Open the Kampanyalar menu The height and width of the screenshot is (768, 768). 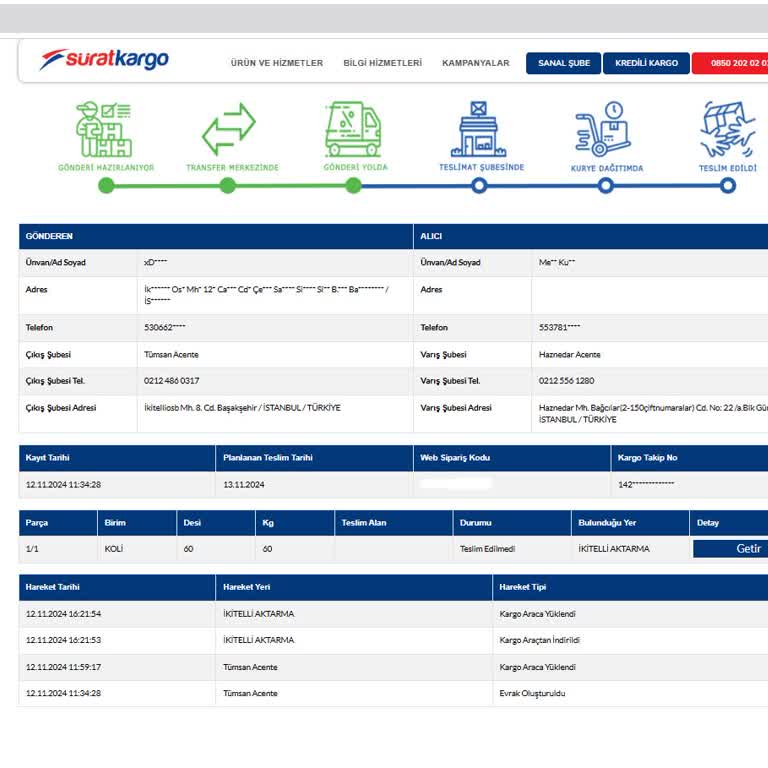pyautogui.click(x=476, y=63)
